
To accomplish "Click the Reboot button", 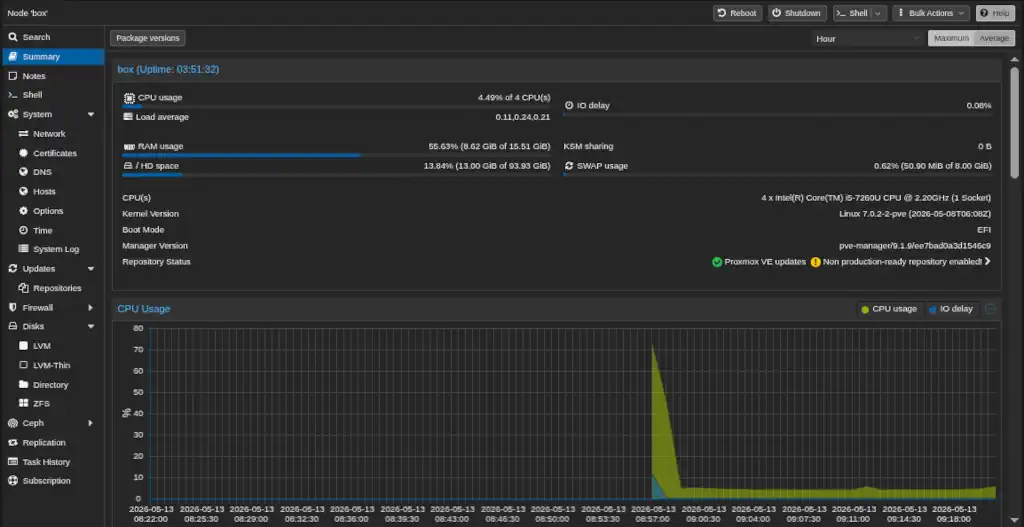I will pyautogui.click(x=737, y=13).
